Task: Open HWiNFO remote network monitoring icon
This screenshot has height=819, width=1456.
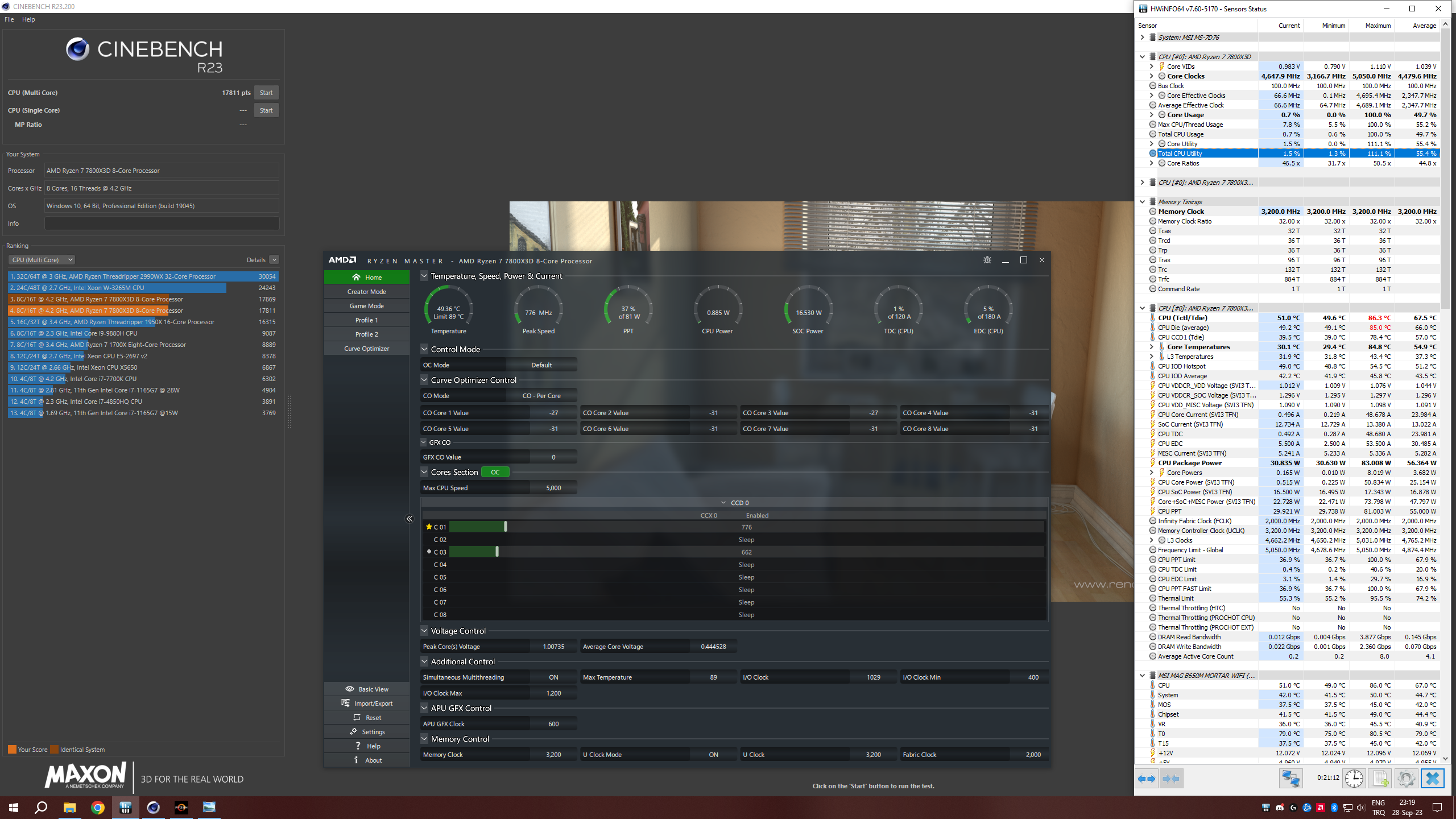Action: tap(1290, 779)
